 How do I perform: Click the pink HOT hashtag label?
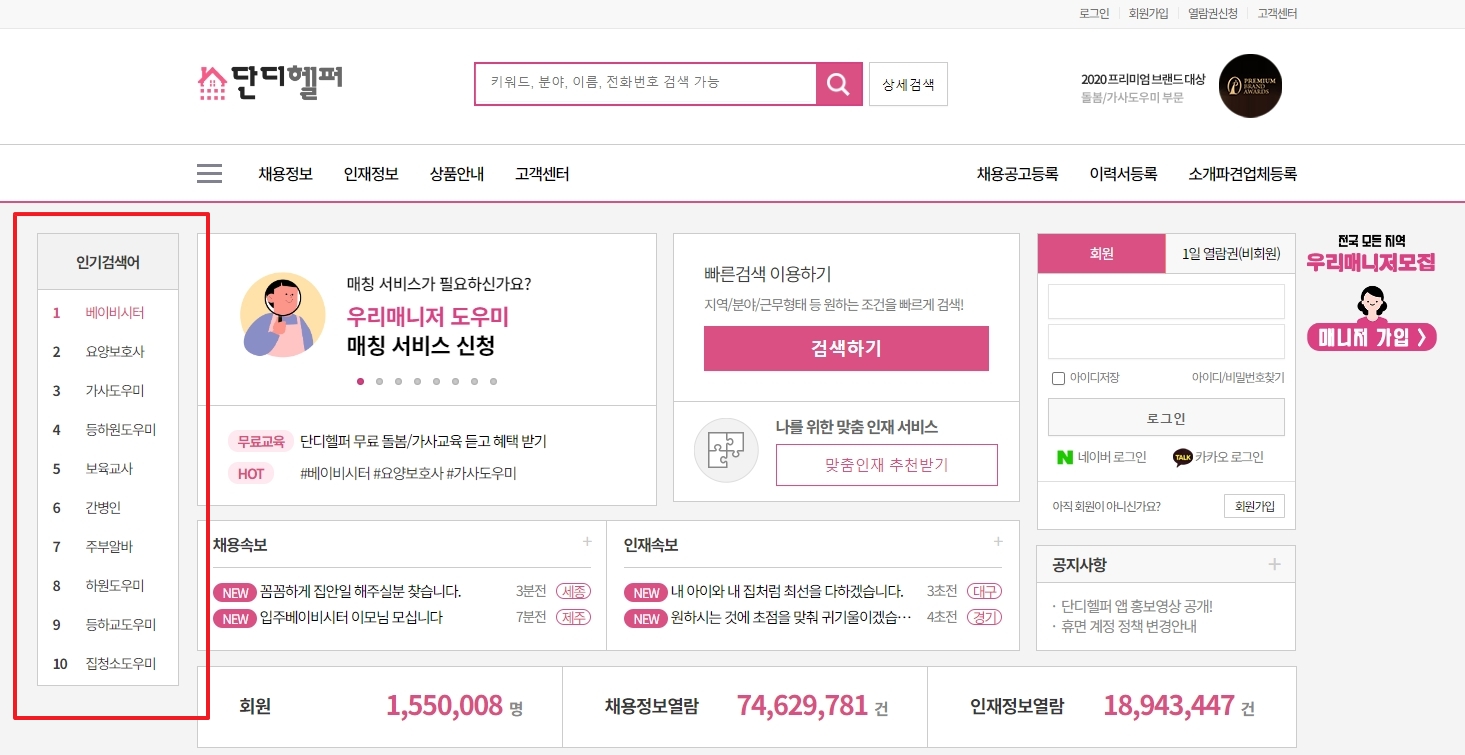click(250, 473)
